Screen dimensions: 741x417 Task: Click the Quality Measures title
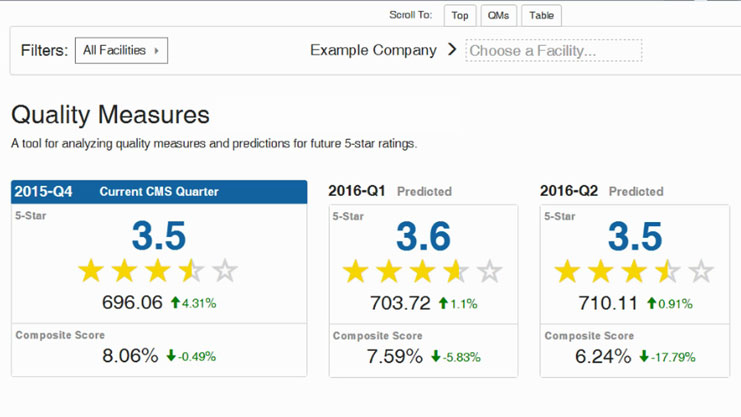point(111,114)
